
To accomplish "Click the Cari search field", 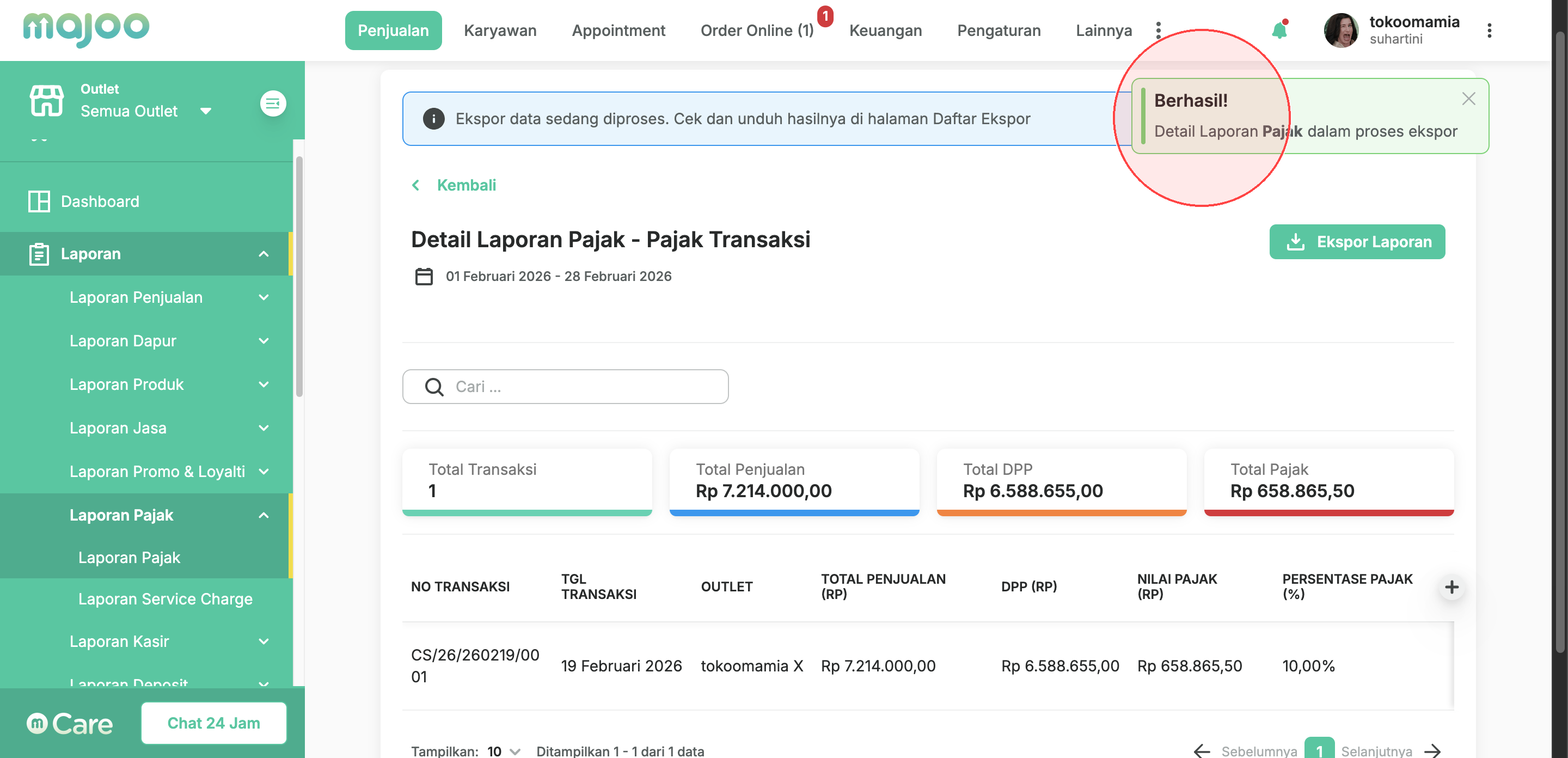I will (x=565, y=387).
